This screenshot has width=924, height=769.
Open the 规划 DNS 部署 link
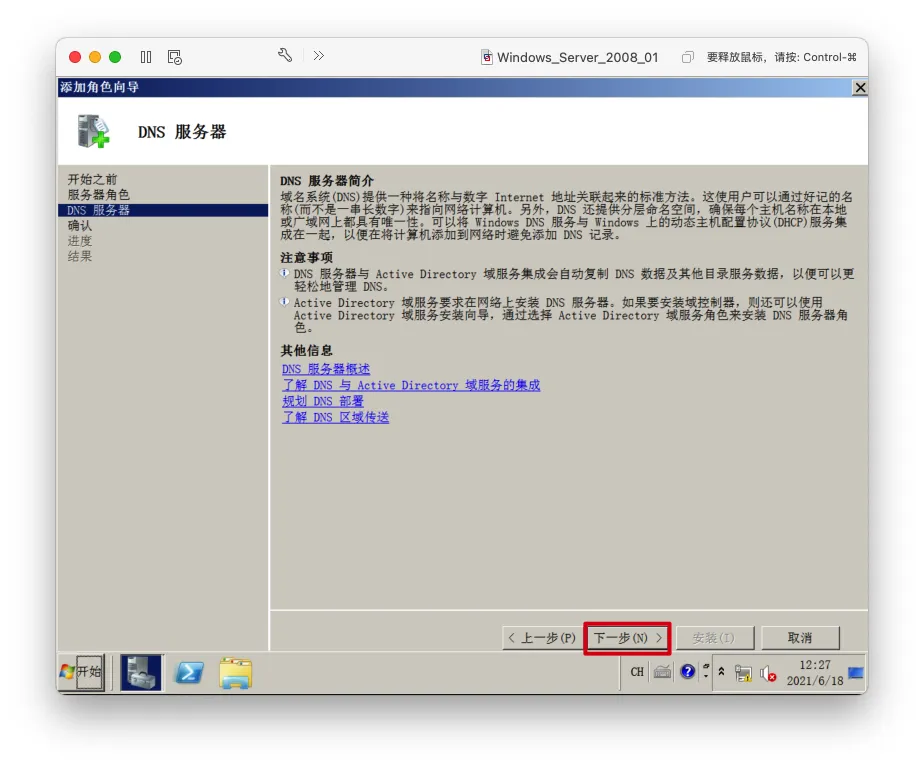click(323, 401)
